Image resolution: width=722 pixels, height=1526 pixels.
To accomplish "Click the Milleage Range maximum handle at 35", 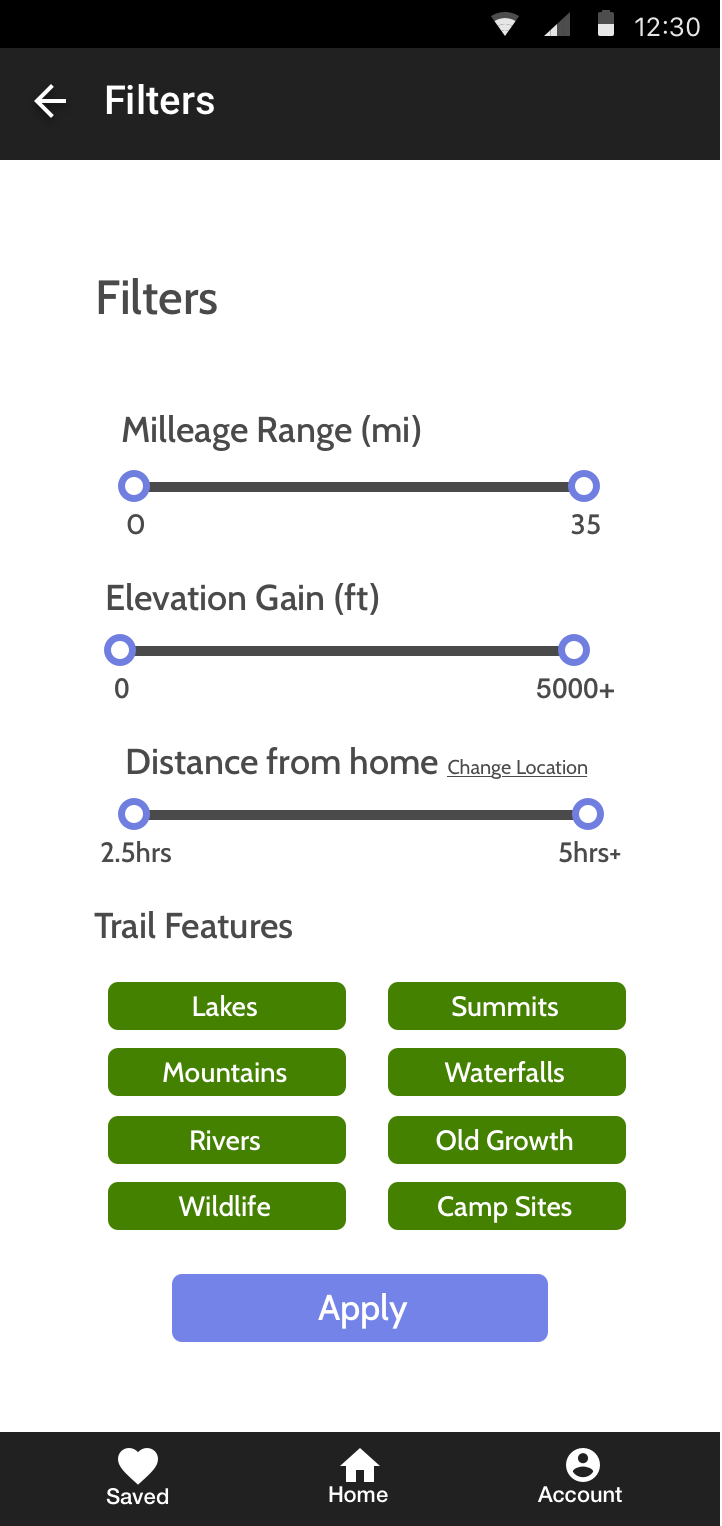I will [x=584, y=487].
